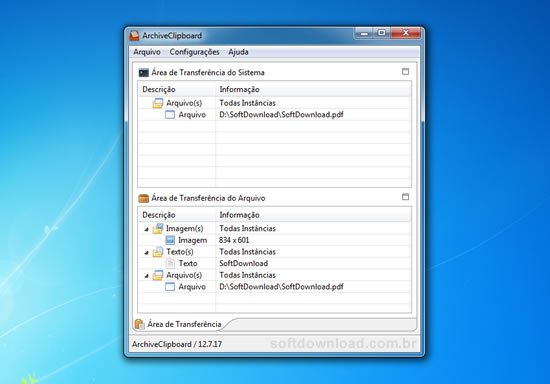The image size is (550, 384).
Task: Collapse the Imagem(s) tree node
Action: point(147,229)
